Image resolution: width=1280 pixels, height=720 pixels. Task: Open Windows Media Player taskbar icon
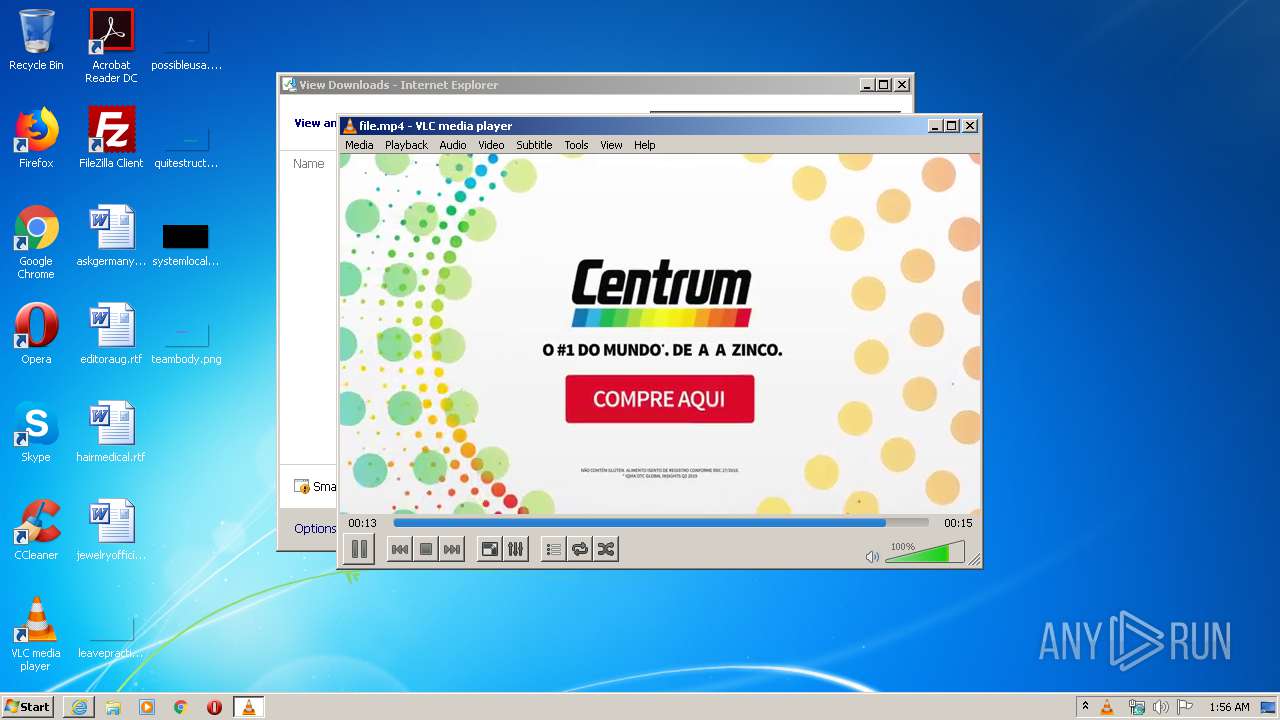coord(147,707)
